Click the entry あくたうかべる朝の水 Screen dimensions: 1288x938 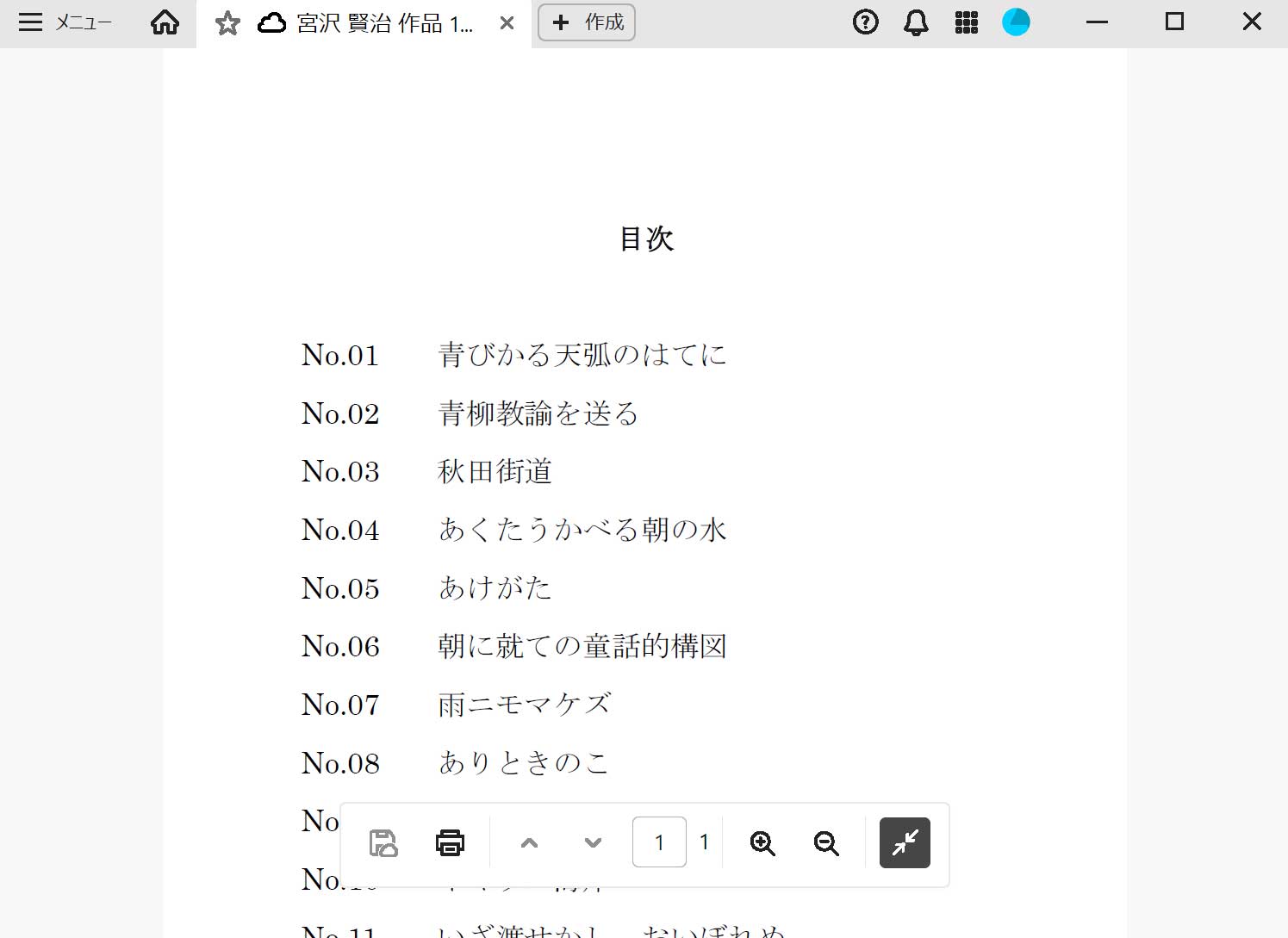(x=582, y=530)
